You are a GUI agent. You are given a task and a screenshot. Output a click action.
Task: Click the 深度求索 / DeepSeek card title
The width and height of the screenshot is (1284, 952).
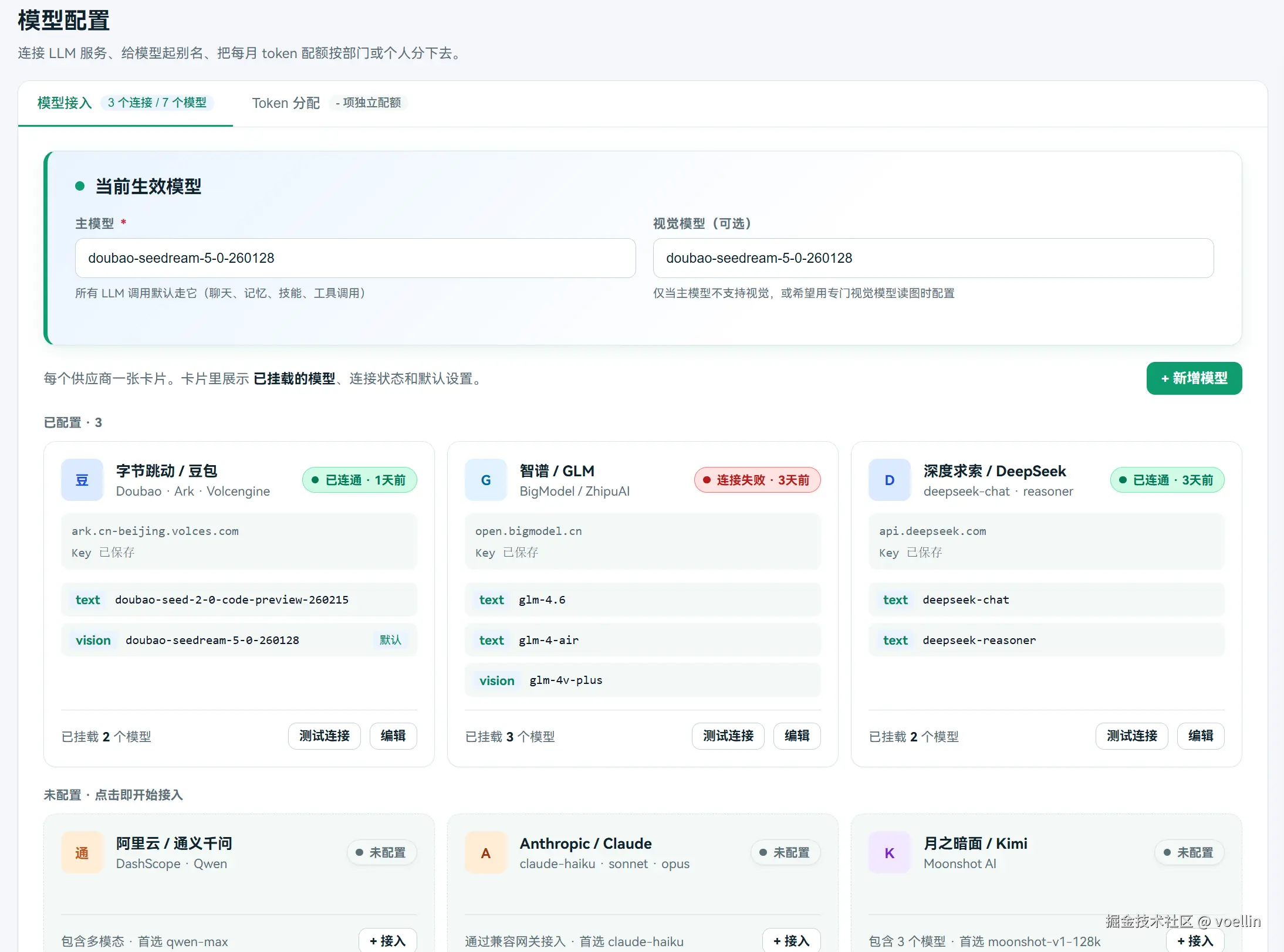(x=995, y=471)
